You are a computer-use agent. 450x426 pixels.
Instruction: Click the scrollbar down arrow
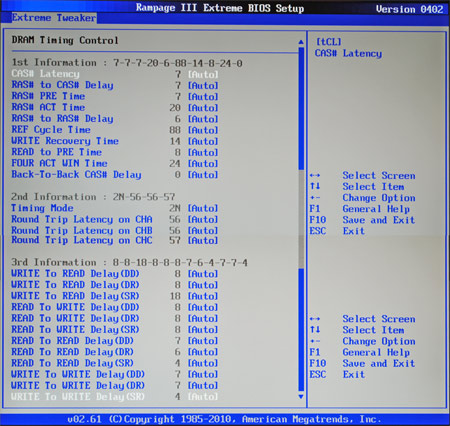pos(301,397)
